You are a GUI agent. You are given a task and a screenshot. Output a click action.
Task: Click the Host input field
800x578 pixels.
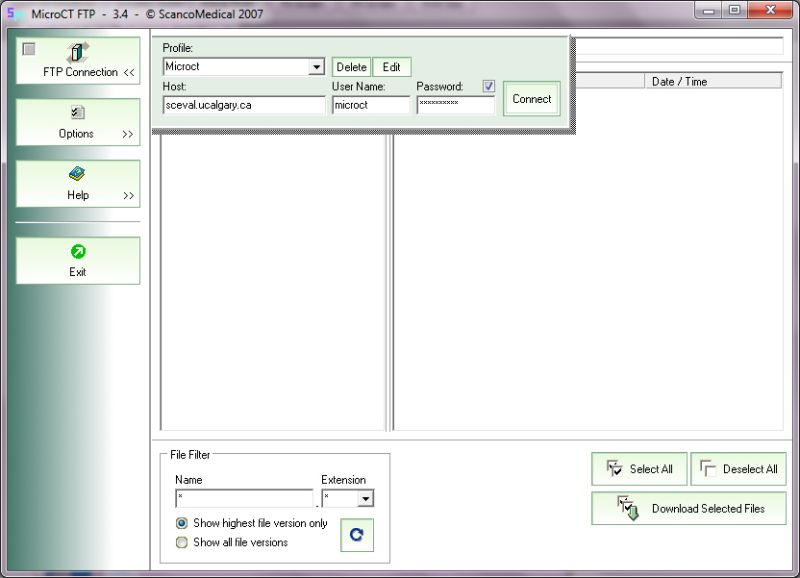pos(244,105)
